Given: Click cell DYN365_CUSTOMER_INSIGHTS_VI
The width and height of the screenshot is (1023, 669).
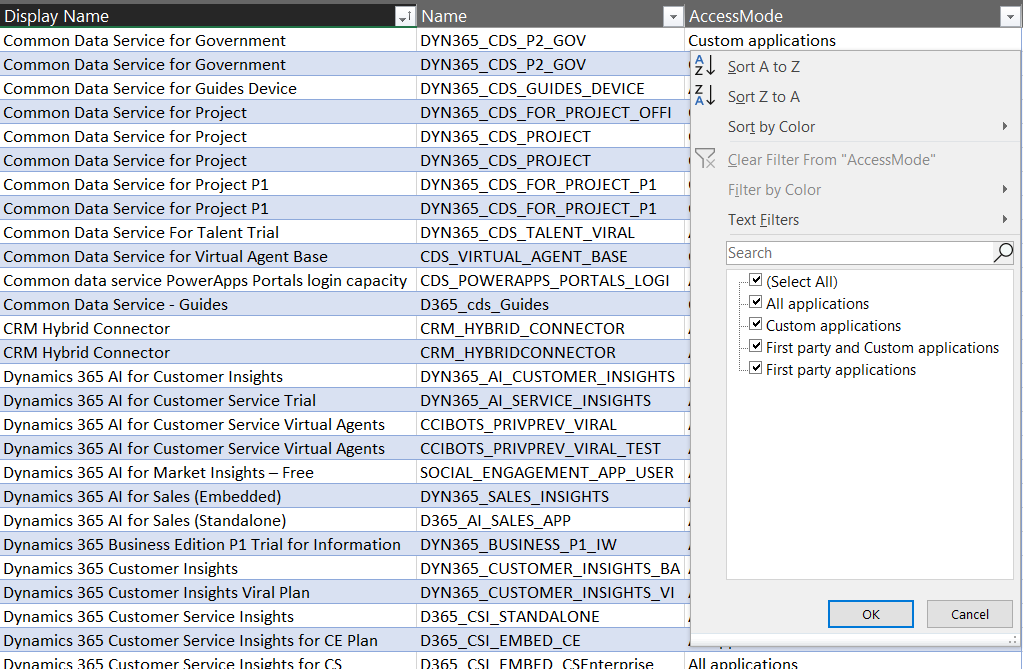Looking at the screenshot, I should (551, 593).
